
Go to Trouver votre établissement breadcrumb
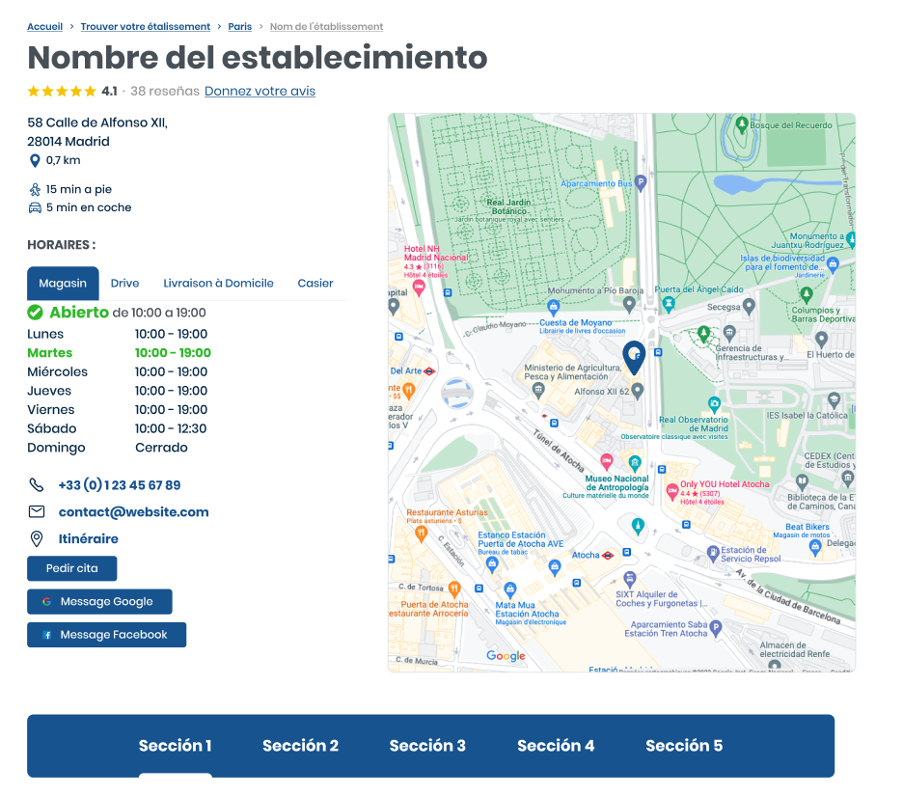(x=145, y=27)
